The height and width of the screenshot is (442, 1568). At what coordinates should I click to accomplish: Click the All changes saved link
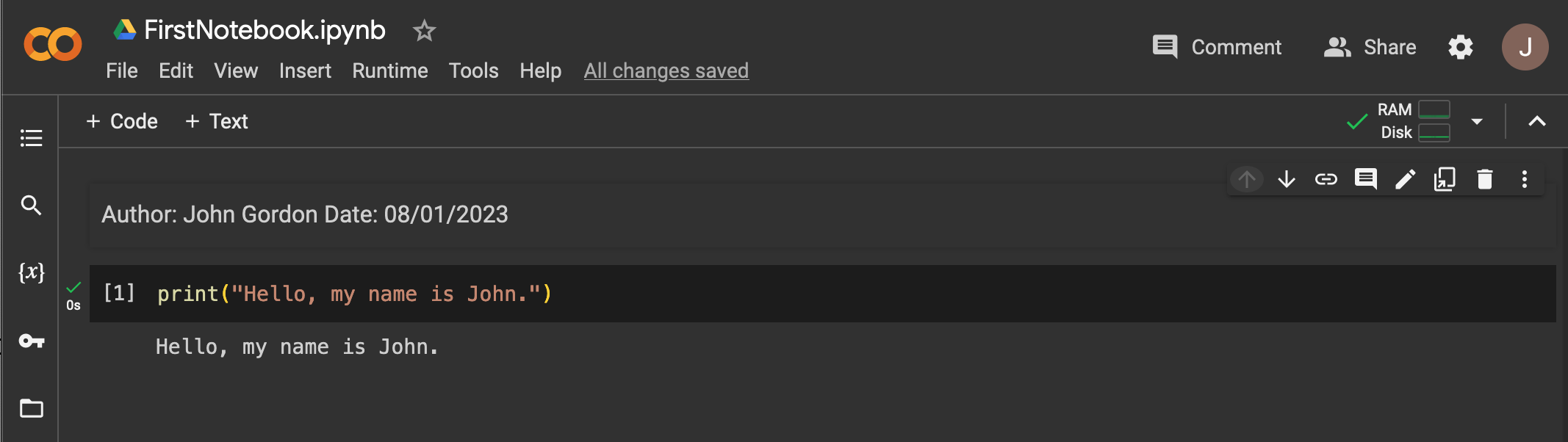click(666, 70)
